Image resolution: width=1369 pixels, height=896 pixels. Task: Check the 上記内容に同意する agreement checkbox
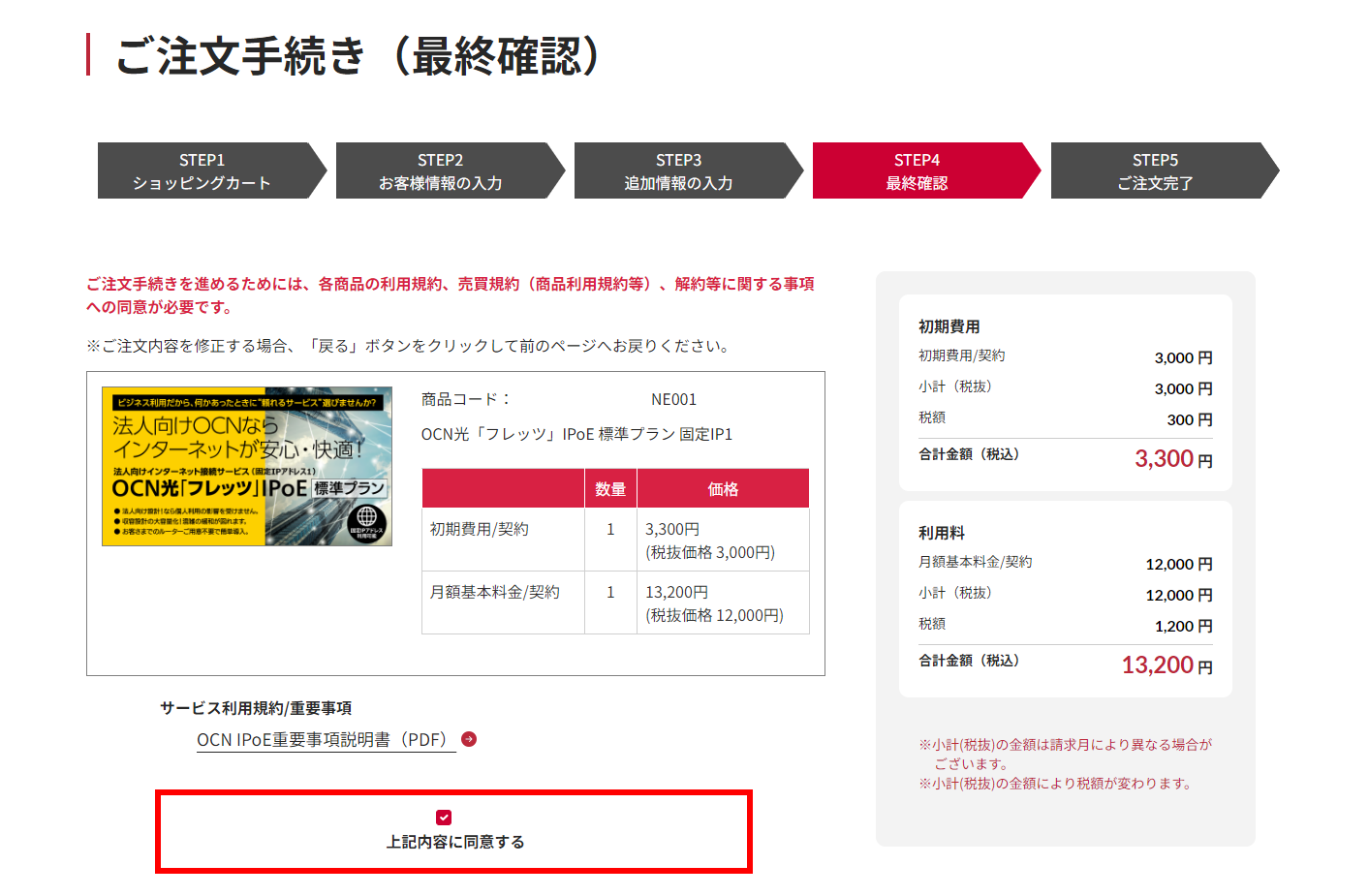(x=444, y=818)
